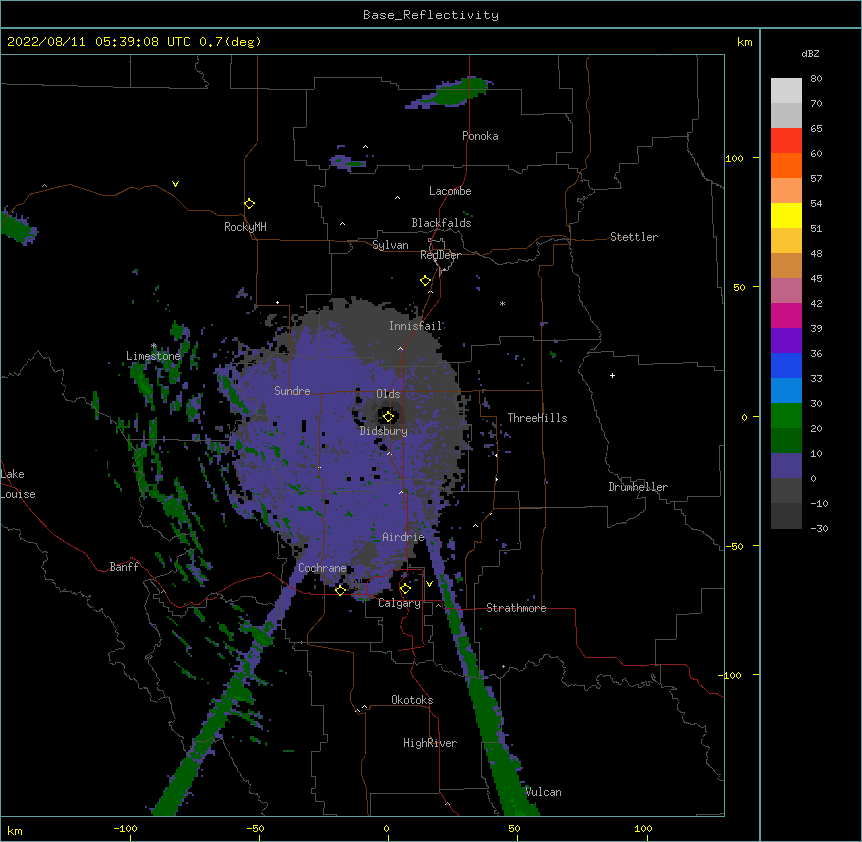Click the Cochrane city label
The height and width of the screenshot is (842, 862).
[322, 568]
